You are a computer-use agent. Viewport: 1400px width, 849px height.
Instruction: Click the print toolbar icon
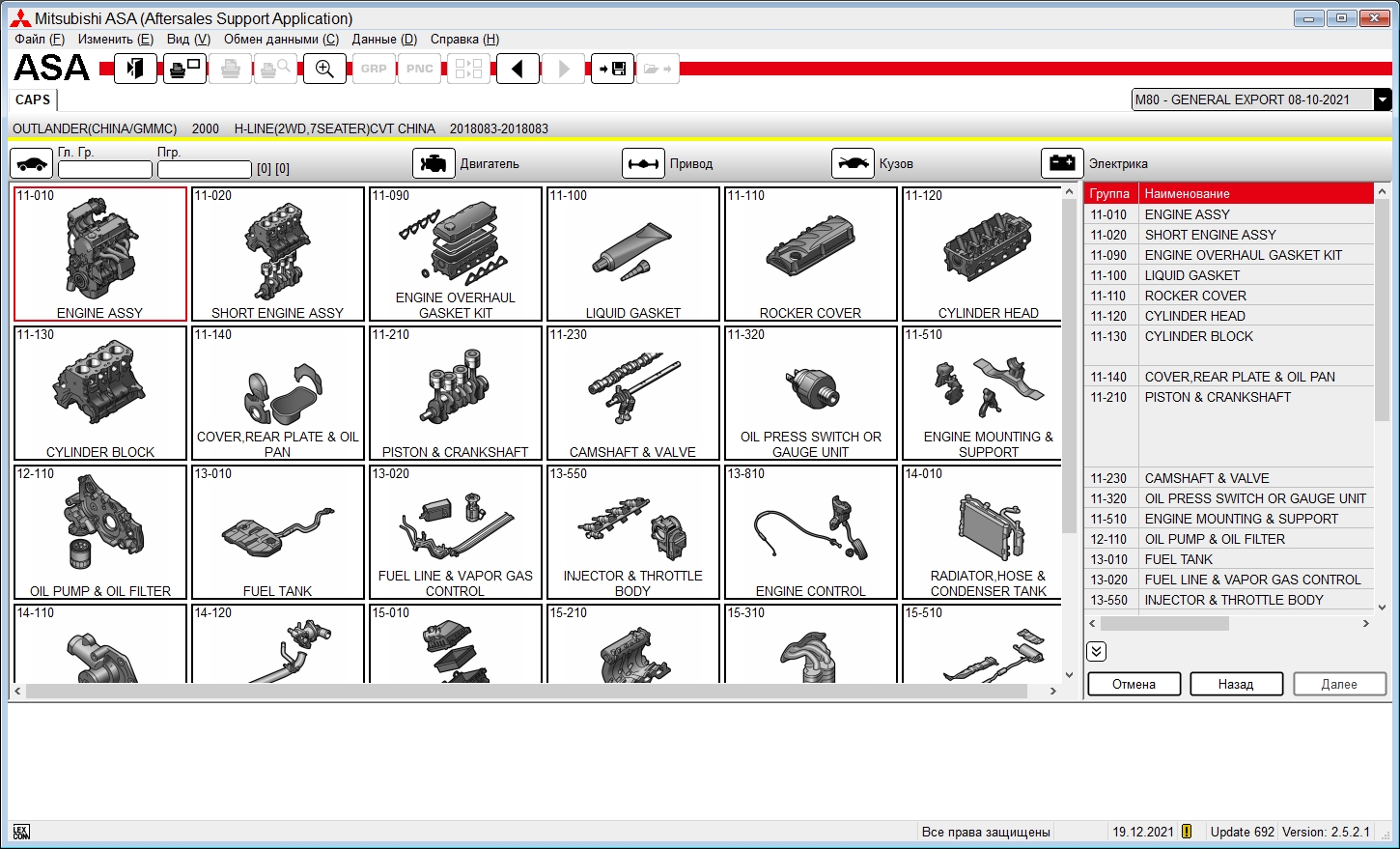(230, 69)
